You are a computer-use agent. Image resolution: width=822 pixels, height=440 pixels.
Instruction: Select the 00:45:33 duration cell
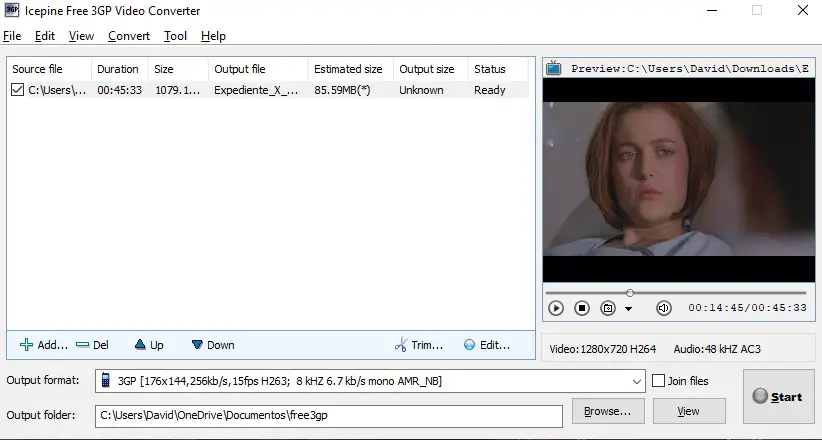click(x=120, y=90)
